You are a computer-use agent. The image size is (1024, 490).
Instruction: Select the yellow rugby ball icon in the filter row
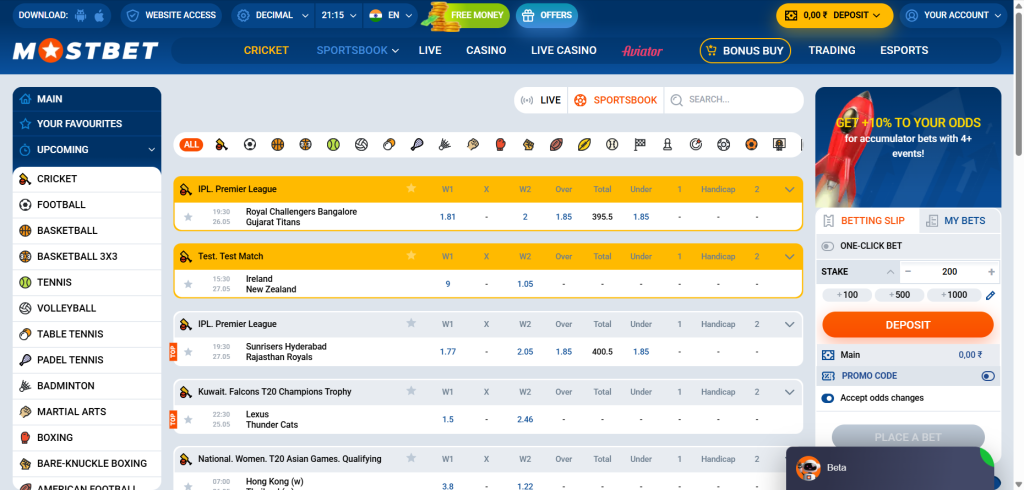(x=584, y=144)
